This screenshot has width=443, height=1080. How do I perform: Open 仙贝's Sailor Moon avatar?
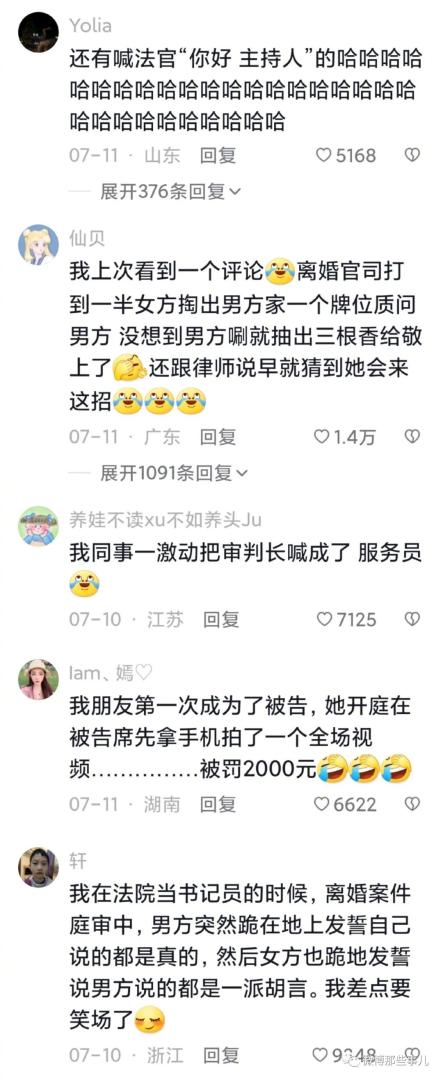38,245
